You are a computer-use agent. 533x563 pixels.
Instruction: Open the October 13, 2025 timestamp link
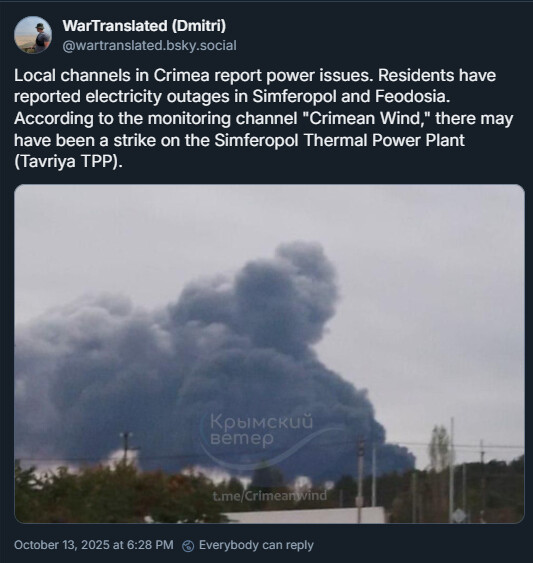(x=94, y=545)
